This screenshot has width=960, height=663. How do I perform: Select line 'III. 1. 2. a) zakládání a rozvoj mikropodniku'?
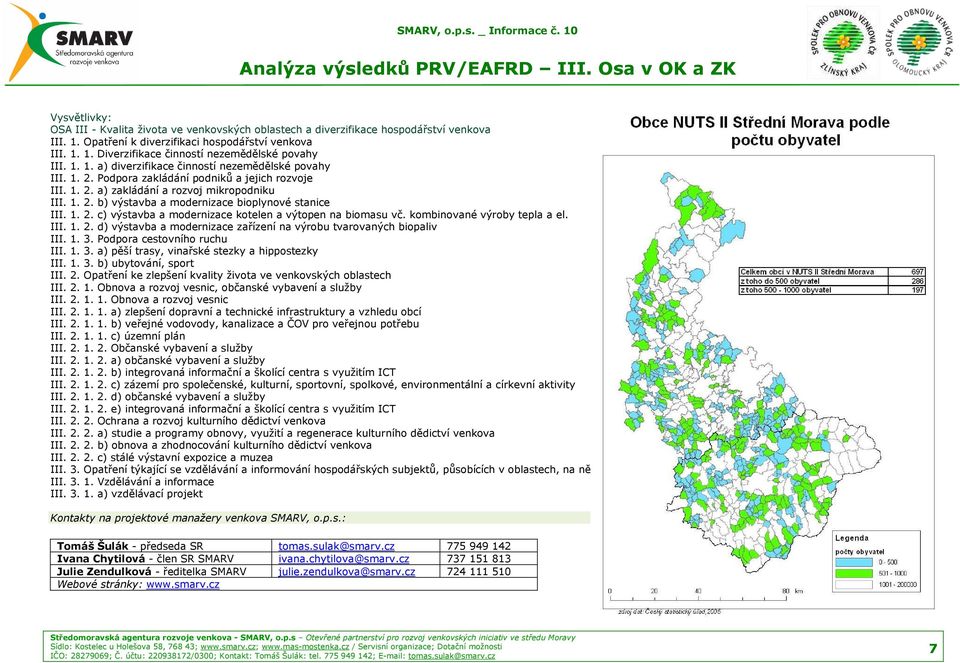pos(162,190)
